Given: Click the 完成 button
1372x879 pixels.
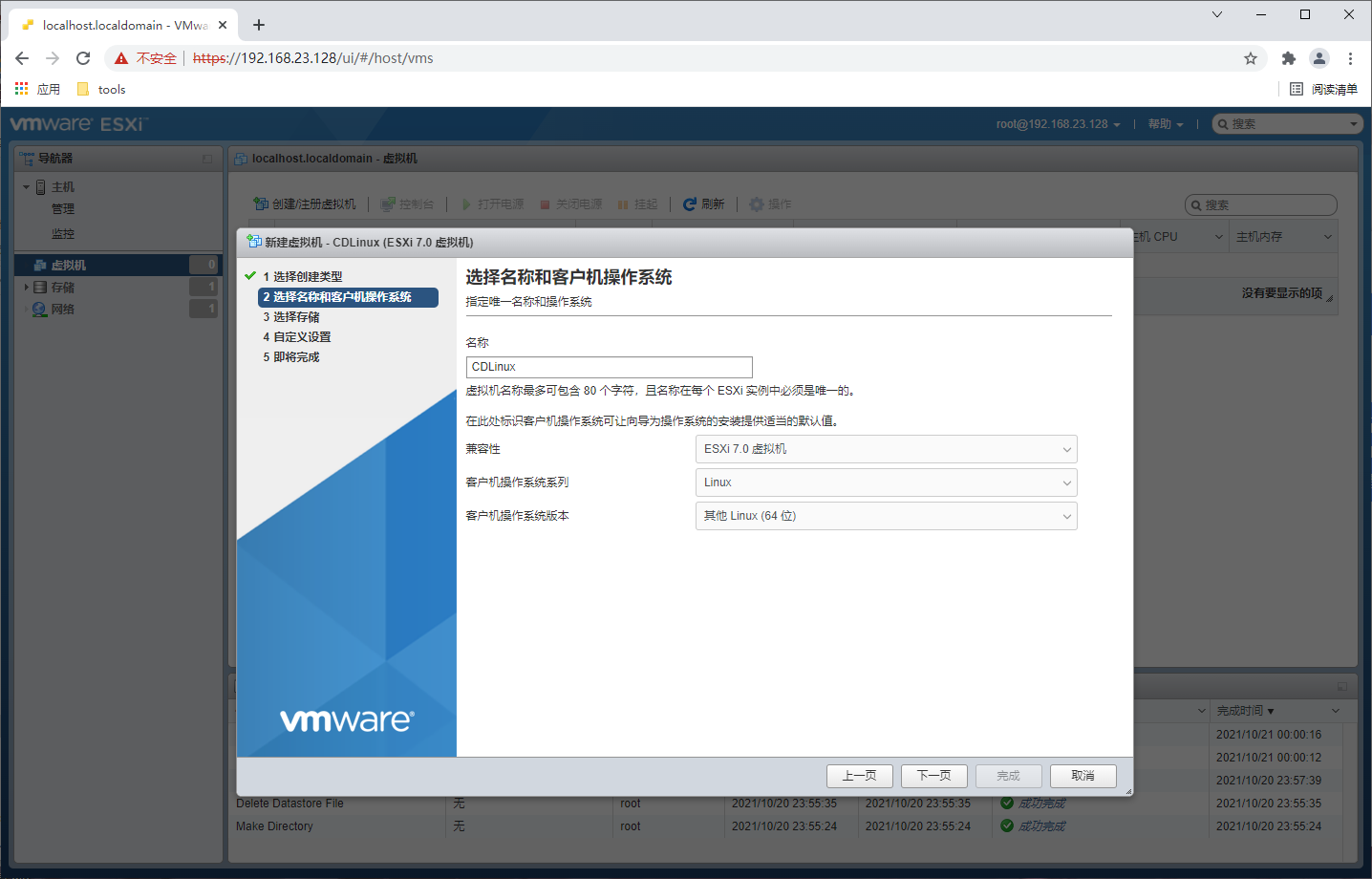Looking at the screenshot, I should 1009,776.
